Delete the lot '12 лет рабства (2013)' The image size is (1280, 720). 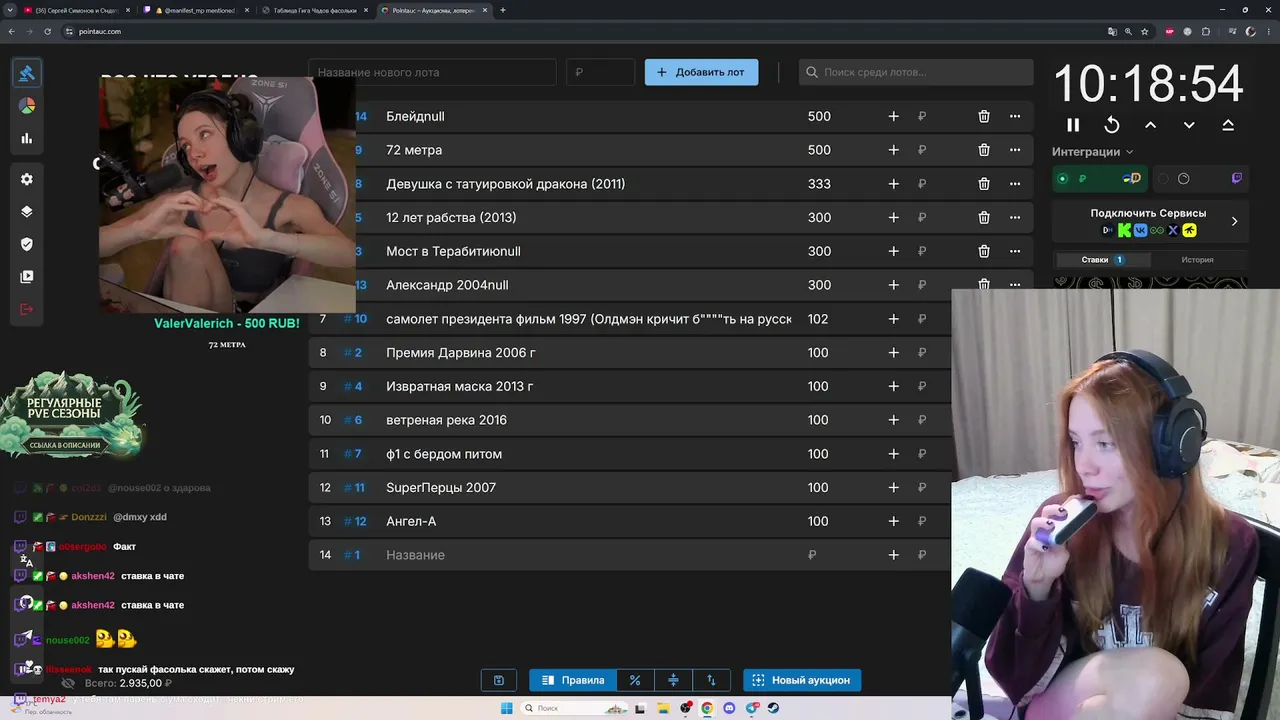point(984,218)
